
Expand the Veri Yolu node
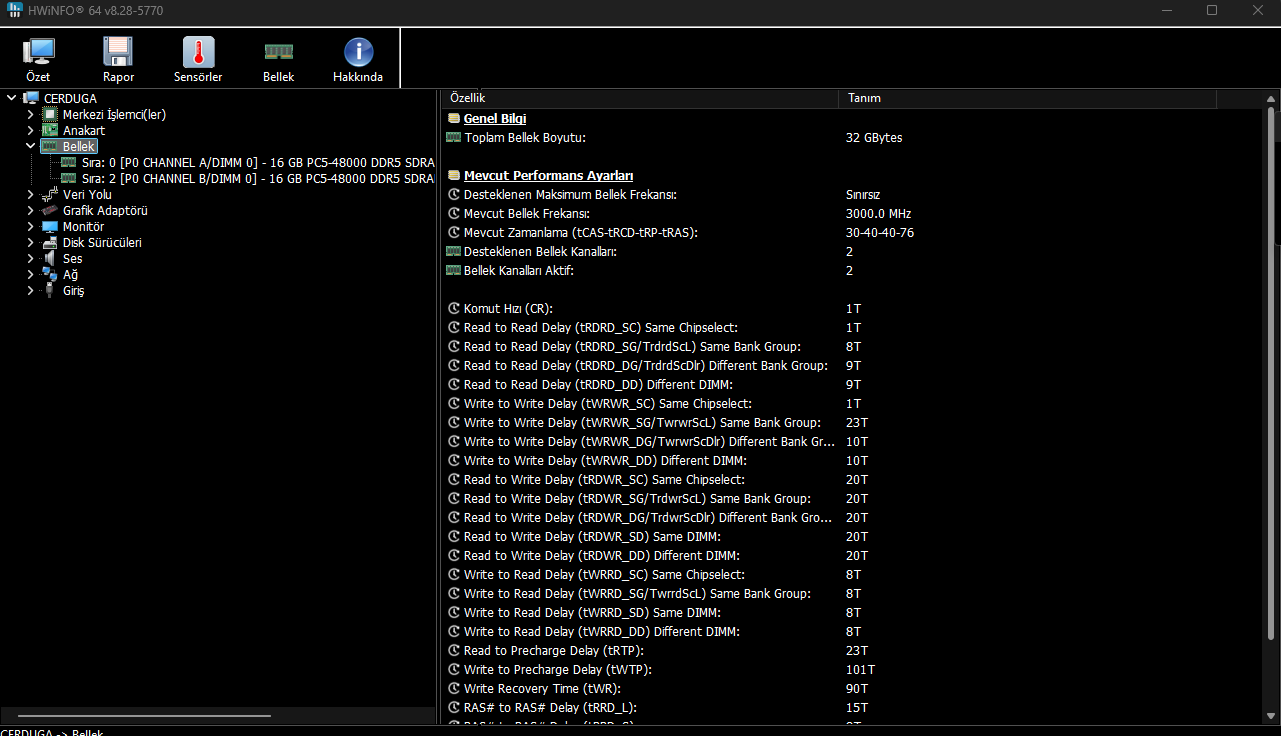(31, 194)
